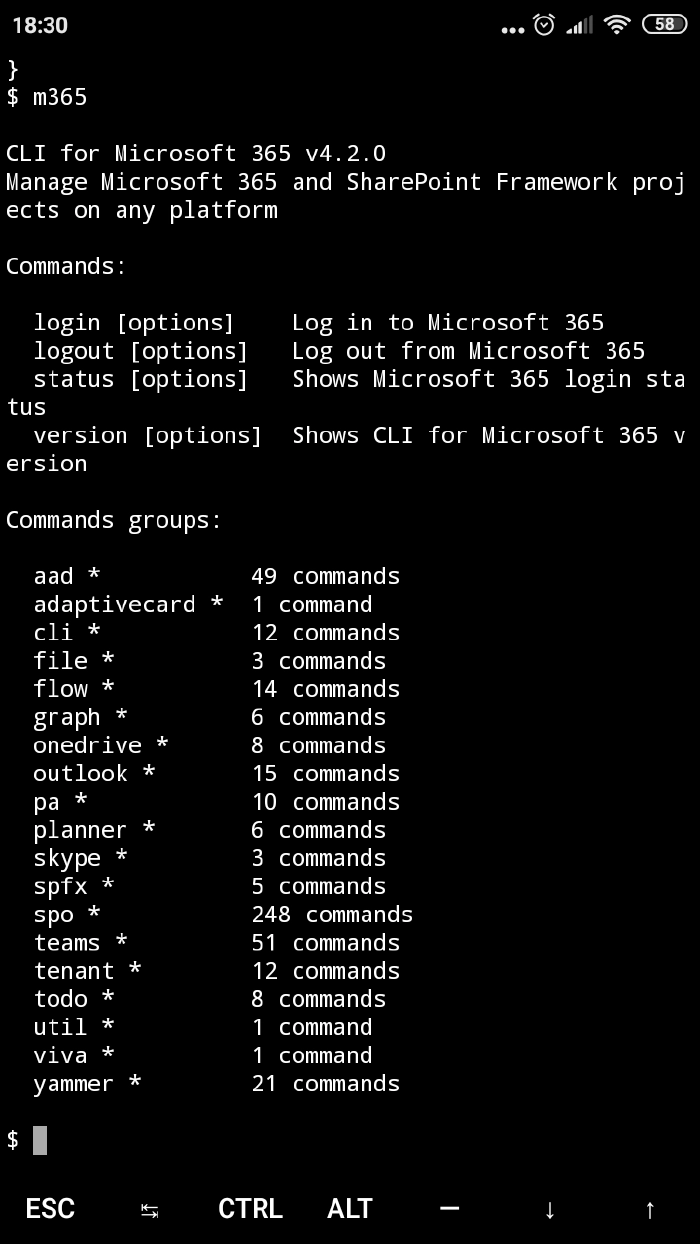Screen dimensions: 700x1244
Task: Tap the 'aad *' command group entry
Action: pyautogui.click(x=67, y=576)
